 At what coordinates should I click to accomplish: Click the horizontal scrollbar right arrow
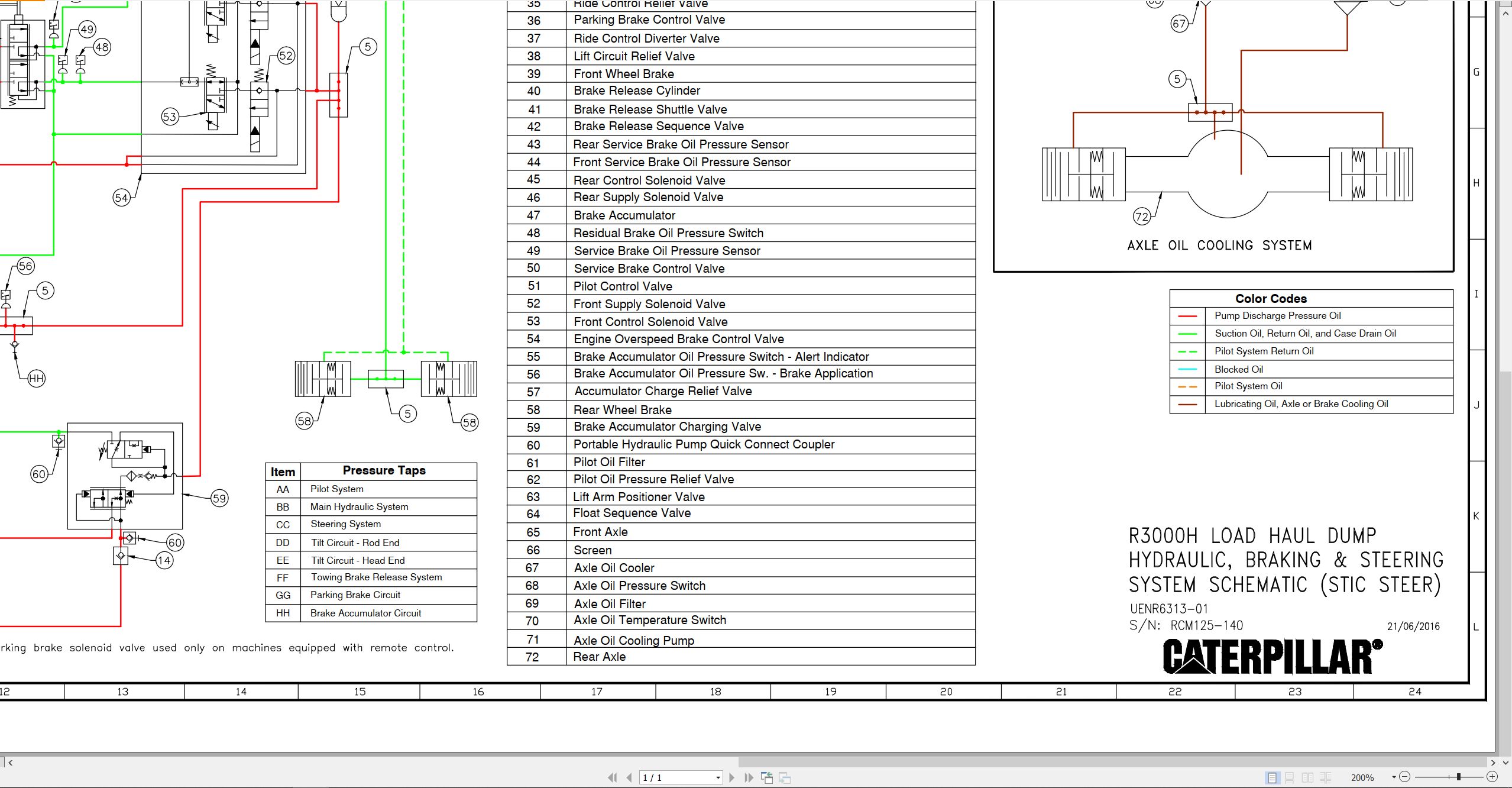tap(1493, 762)
